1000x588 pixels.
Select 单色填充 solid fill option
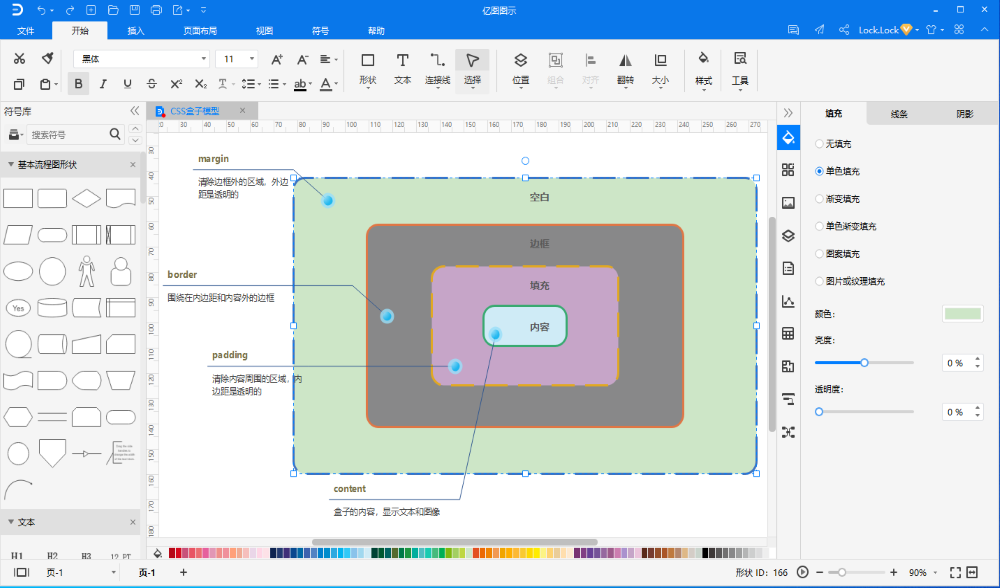pos(837,171)
